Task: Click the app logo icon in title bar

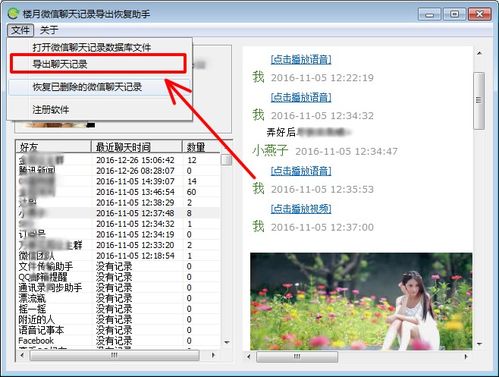Action: tap(14, 14)
